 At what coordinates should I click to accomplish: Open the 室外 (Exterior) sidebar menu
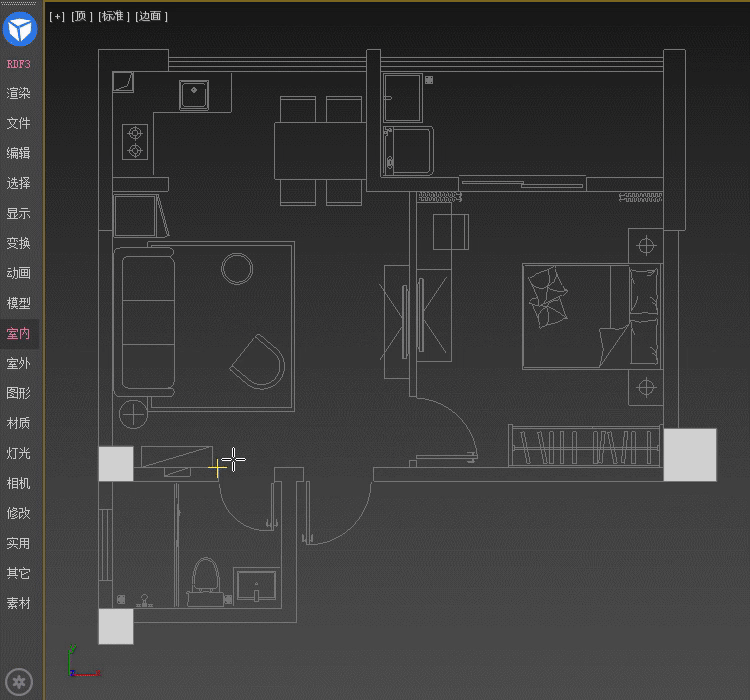(x=19, y=364)
